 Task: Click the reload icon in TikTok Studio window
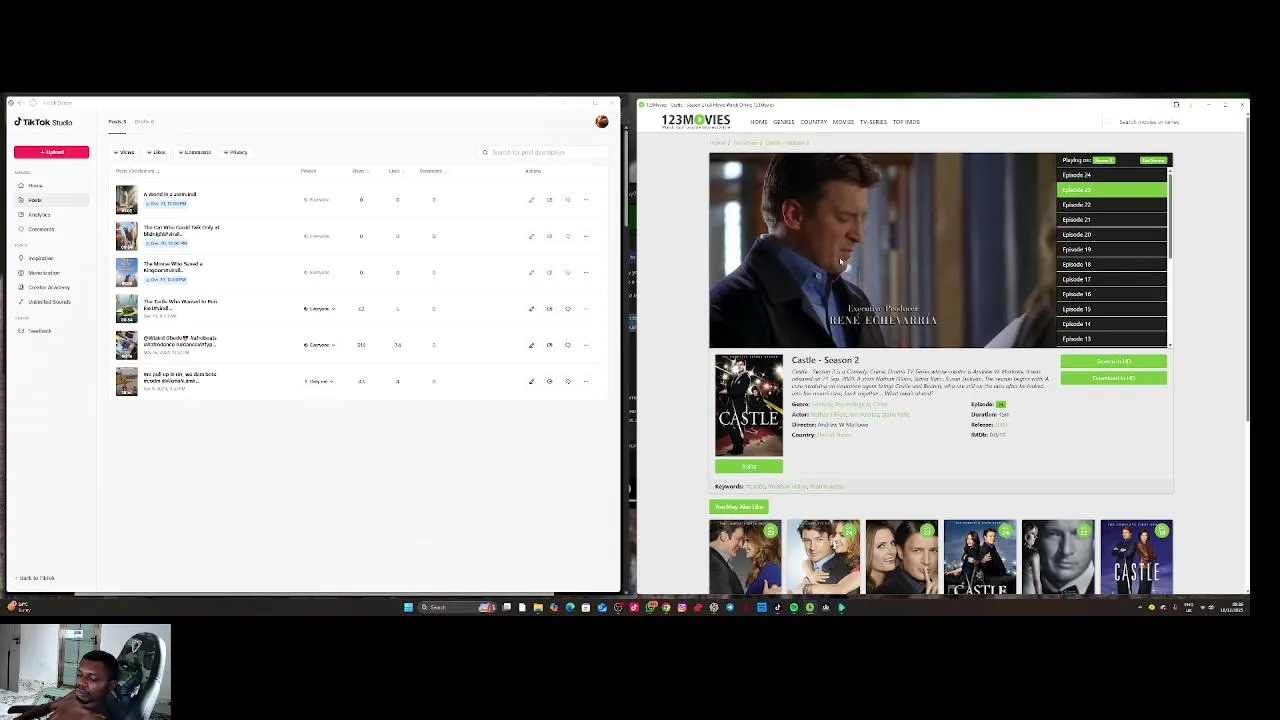pyautogui.click(x=33, y=103)
